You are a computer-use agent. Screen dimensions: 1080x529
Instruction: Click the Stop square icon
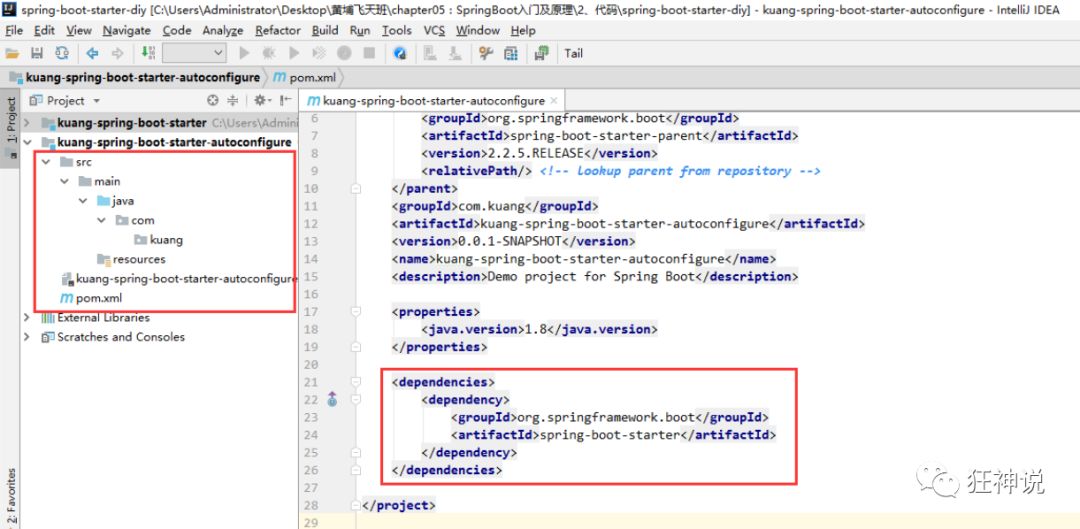pyautogui.click(x=369, y=53)
